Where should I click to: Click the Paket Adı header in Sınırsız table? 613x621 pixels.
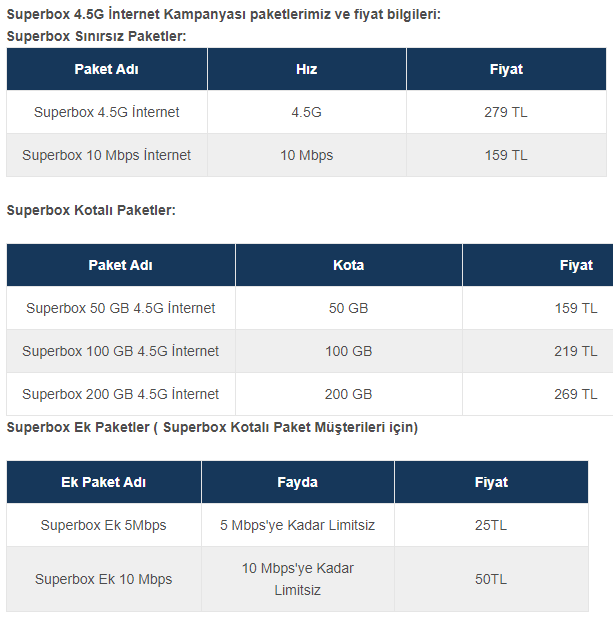click(x=107, y=69)
